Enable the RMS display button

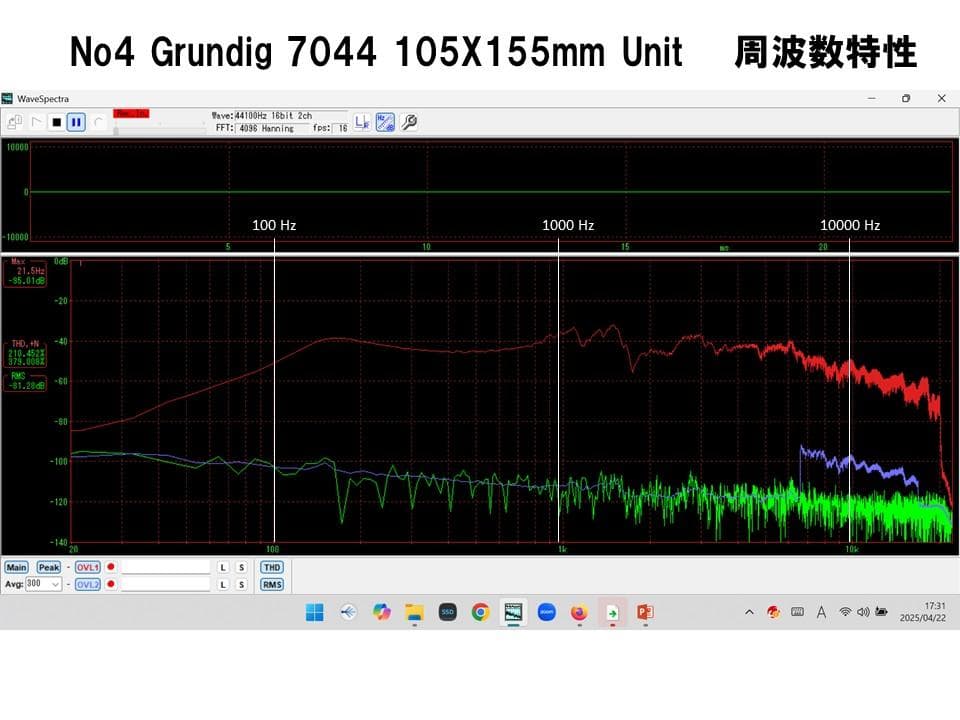coord(271,584)
